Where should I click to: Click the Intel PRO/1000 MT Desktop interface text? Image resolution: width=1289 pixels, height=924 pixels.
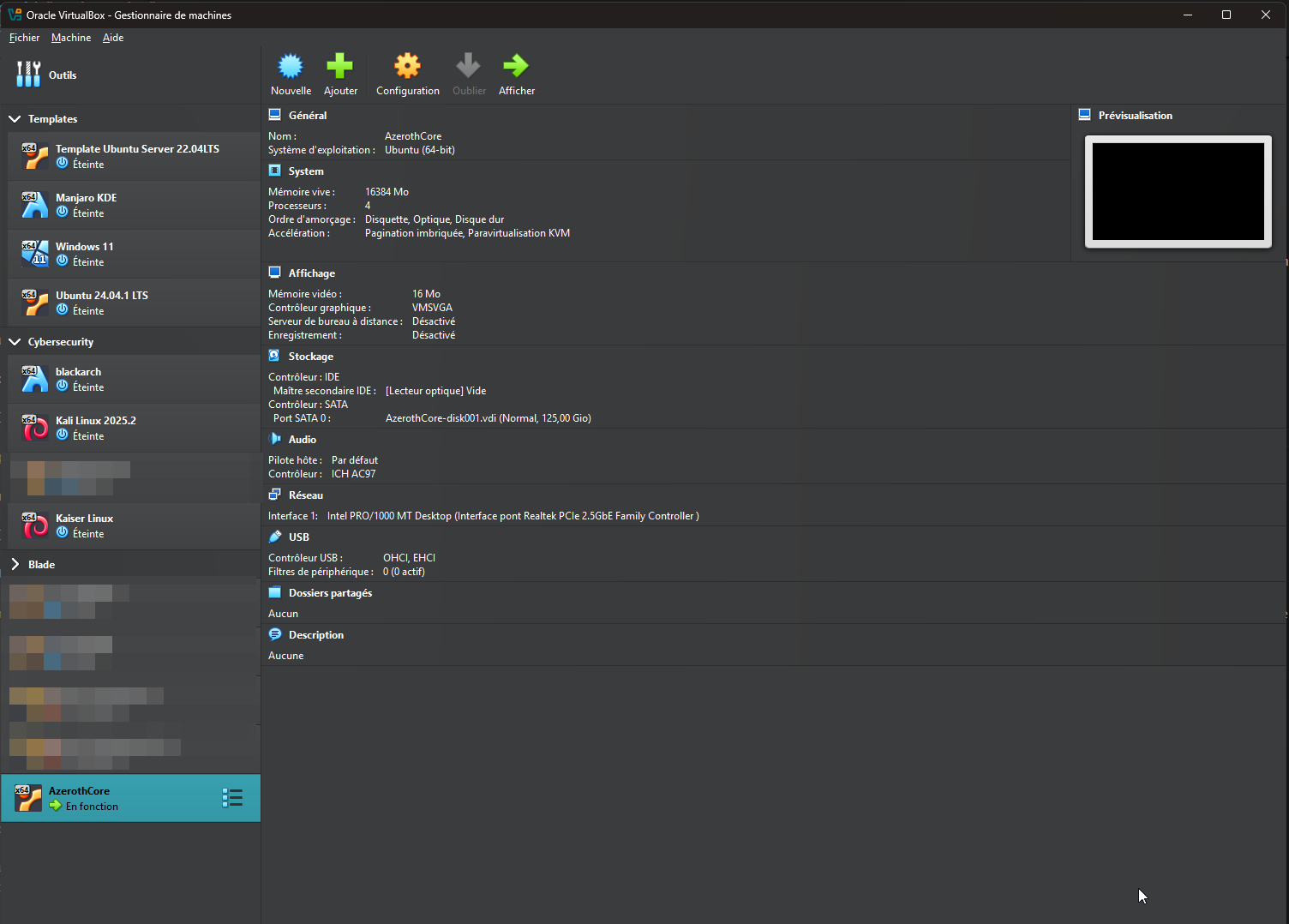tap(513, 516)
